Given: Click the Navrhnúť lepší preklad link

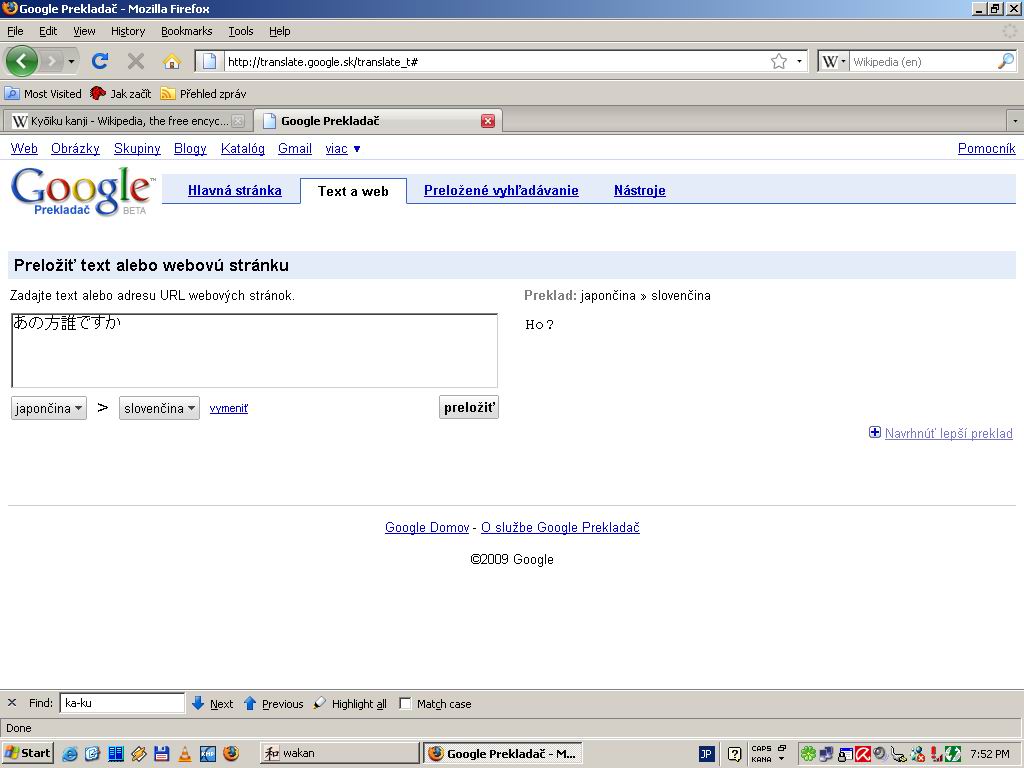Looking at the screenshot, I should click(x=948, y=433).
